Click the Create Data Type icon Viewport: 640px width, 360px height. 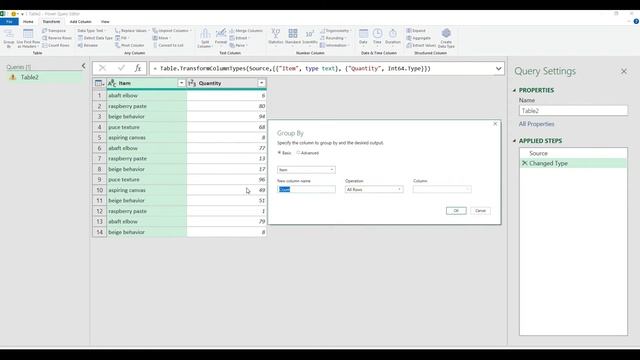pos(446,38)
